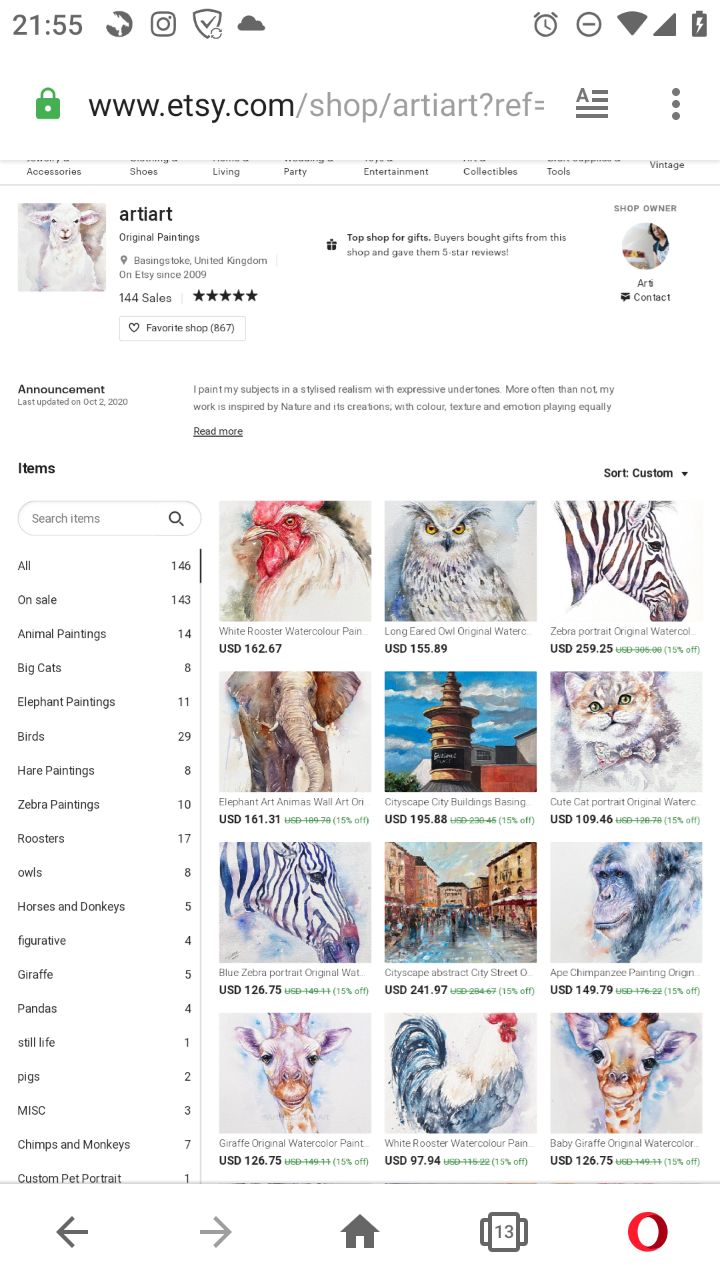Open the three-dot browser menu

(676, 103)
